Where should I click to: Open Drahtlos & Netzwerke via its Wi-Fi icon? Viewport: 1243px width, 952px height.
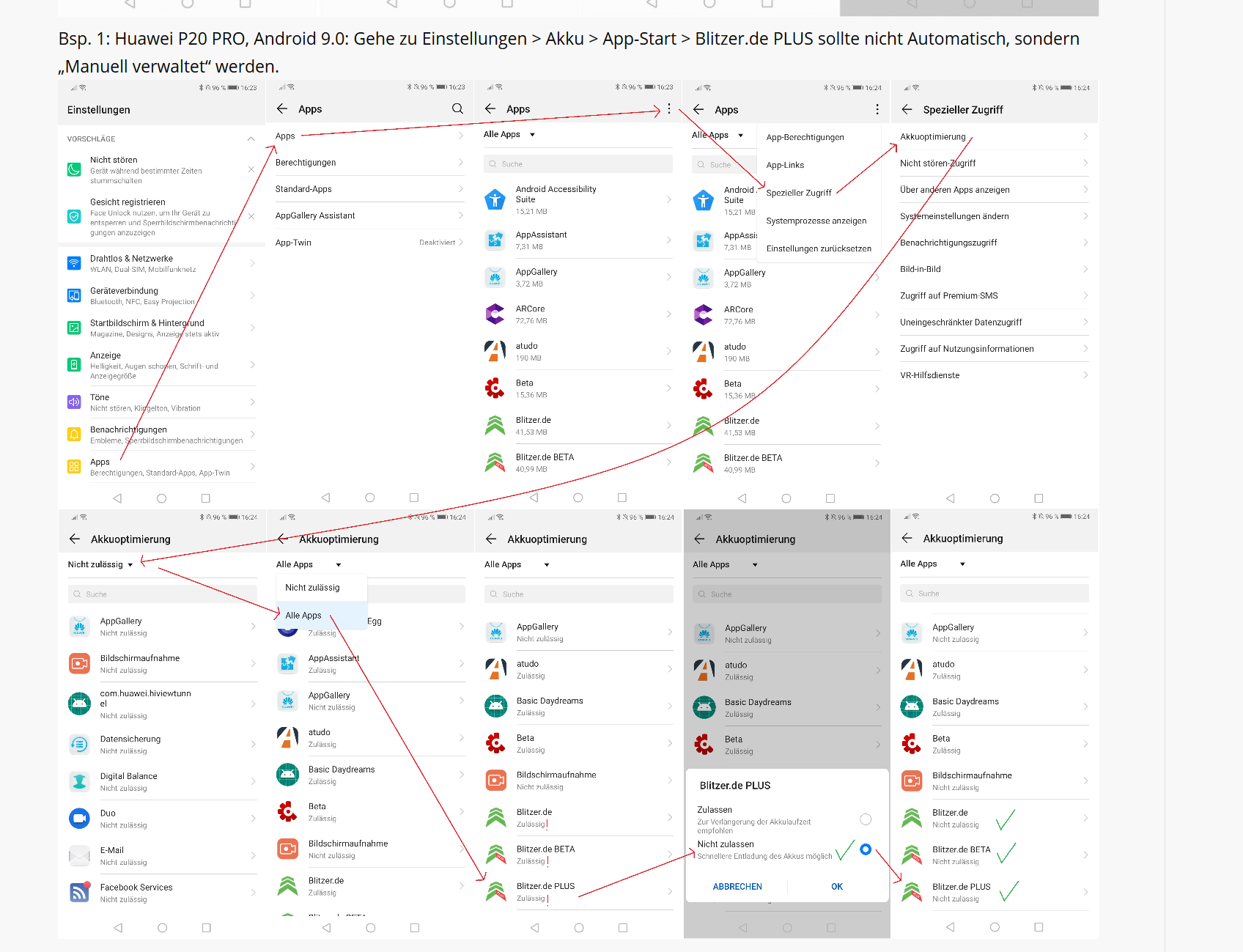point(74,263)
